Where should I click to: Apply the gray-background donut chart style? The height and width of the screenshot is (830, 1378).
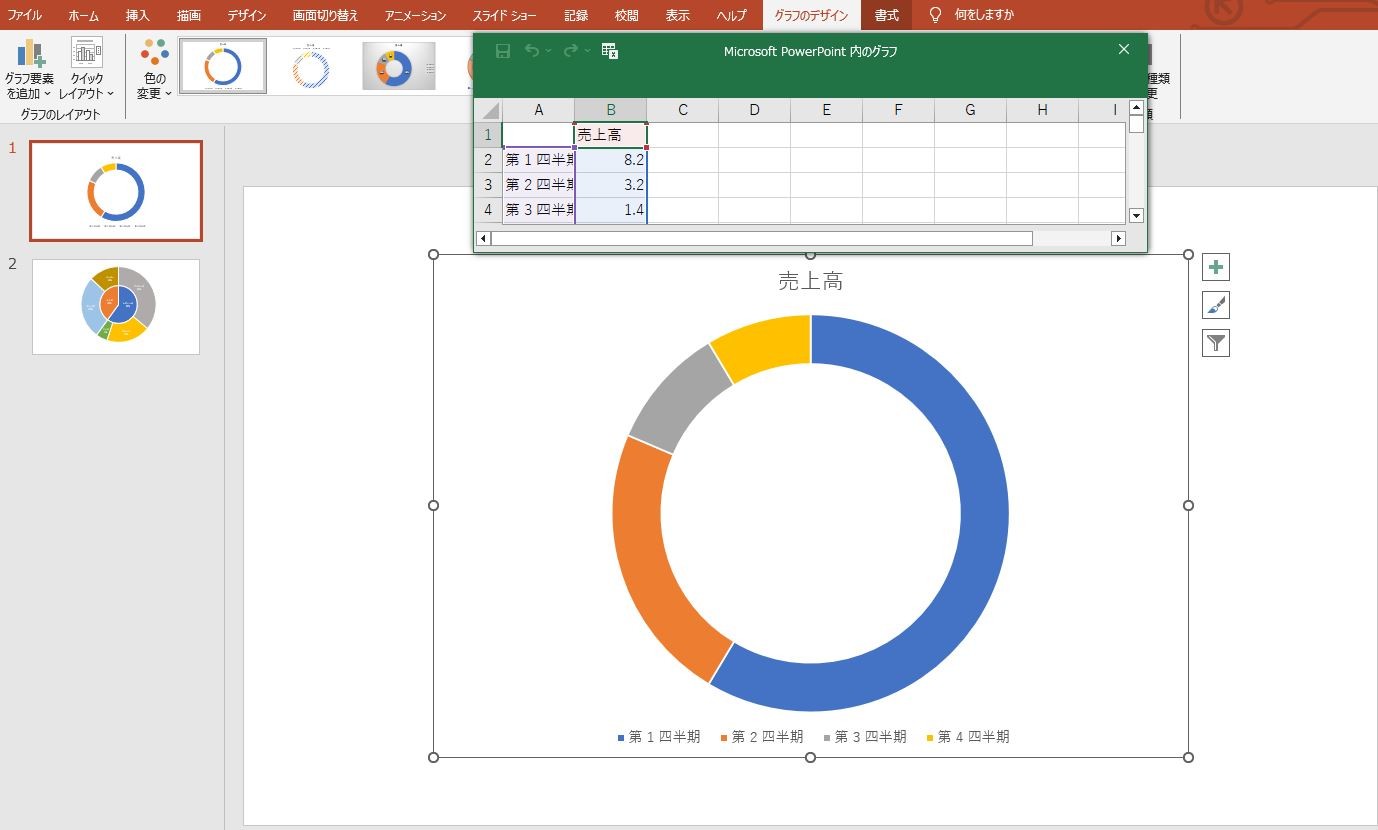pos(399,66)
